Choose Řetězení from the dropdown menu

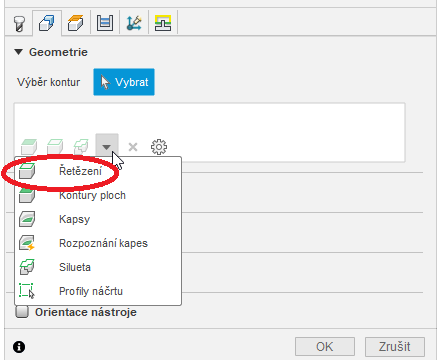pyautogui.click(x=98, y=171)
